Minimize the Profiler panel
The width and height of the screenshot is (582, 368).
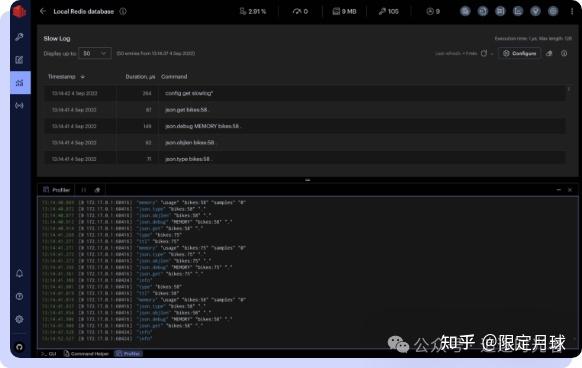(559, 190)
